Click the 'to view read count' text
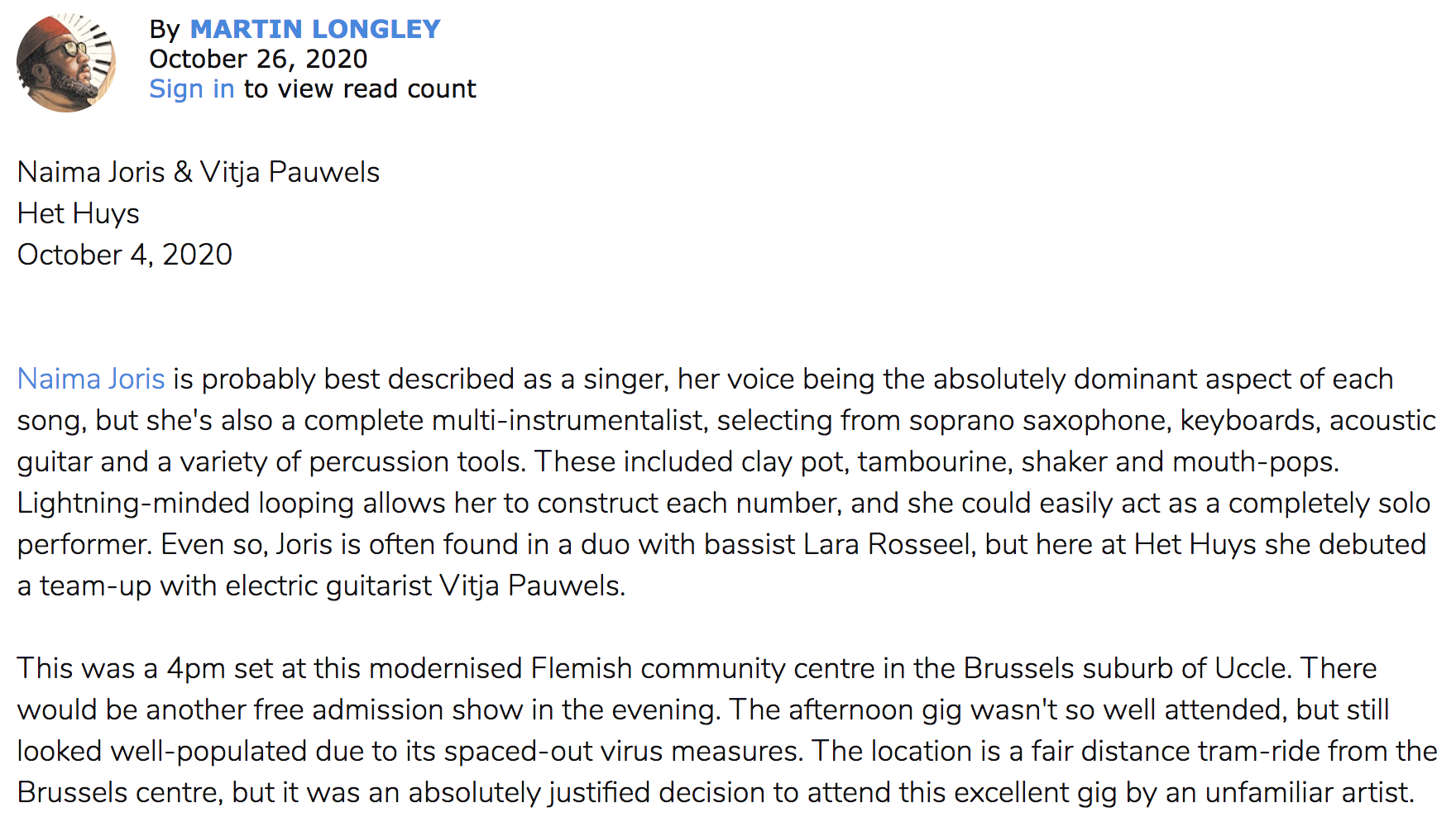Viewport: 1456px width, 822px height. tap(360, 88)
